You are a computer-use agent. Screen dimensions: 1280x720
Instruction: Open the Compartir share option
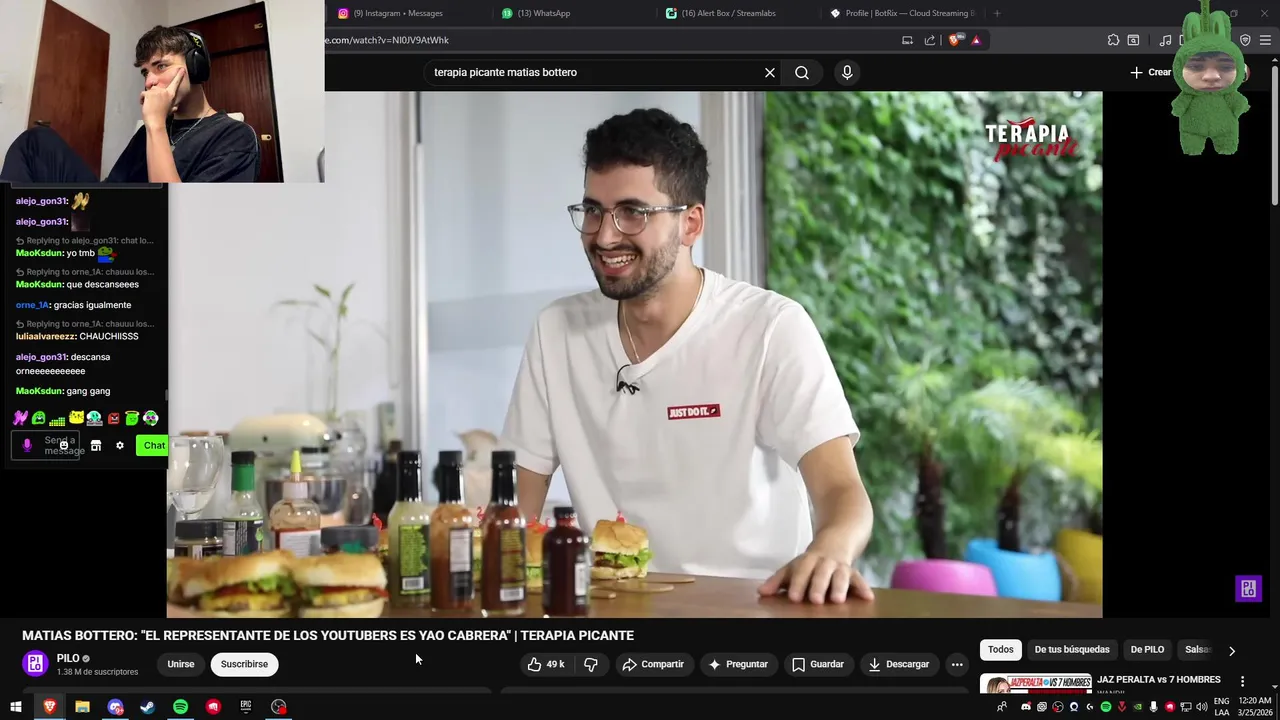point(653,664)
